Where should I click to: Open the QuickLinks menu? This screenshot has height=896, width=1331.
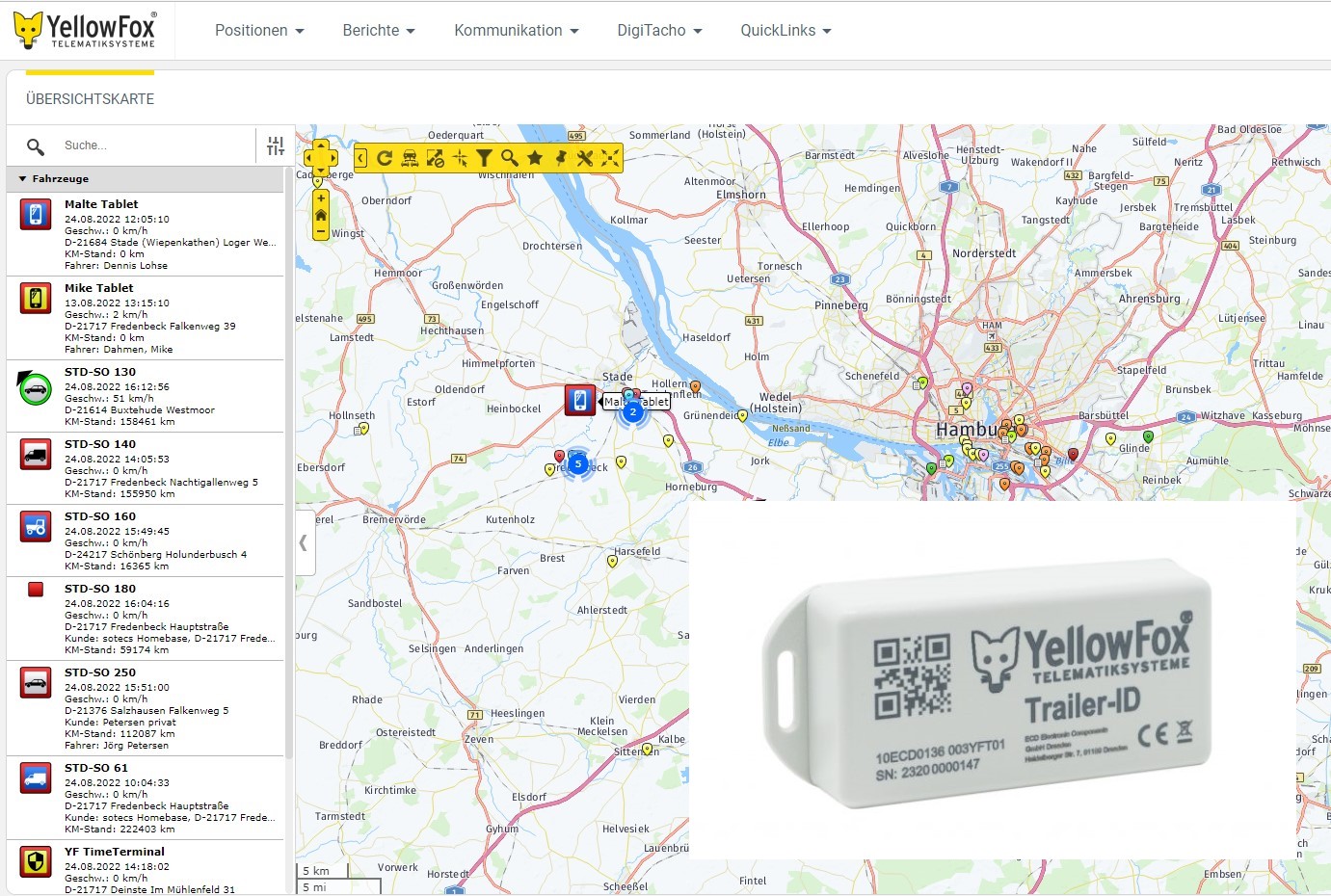coord(785,30)
